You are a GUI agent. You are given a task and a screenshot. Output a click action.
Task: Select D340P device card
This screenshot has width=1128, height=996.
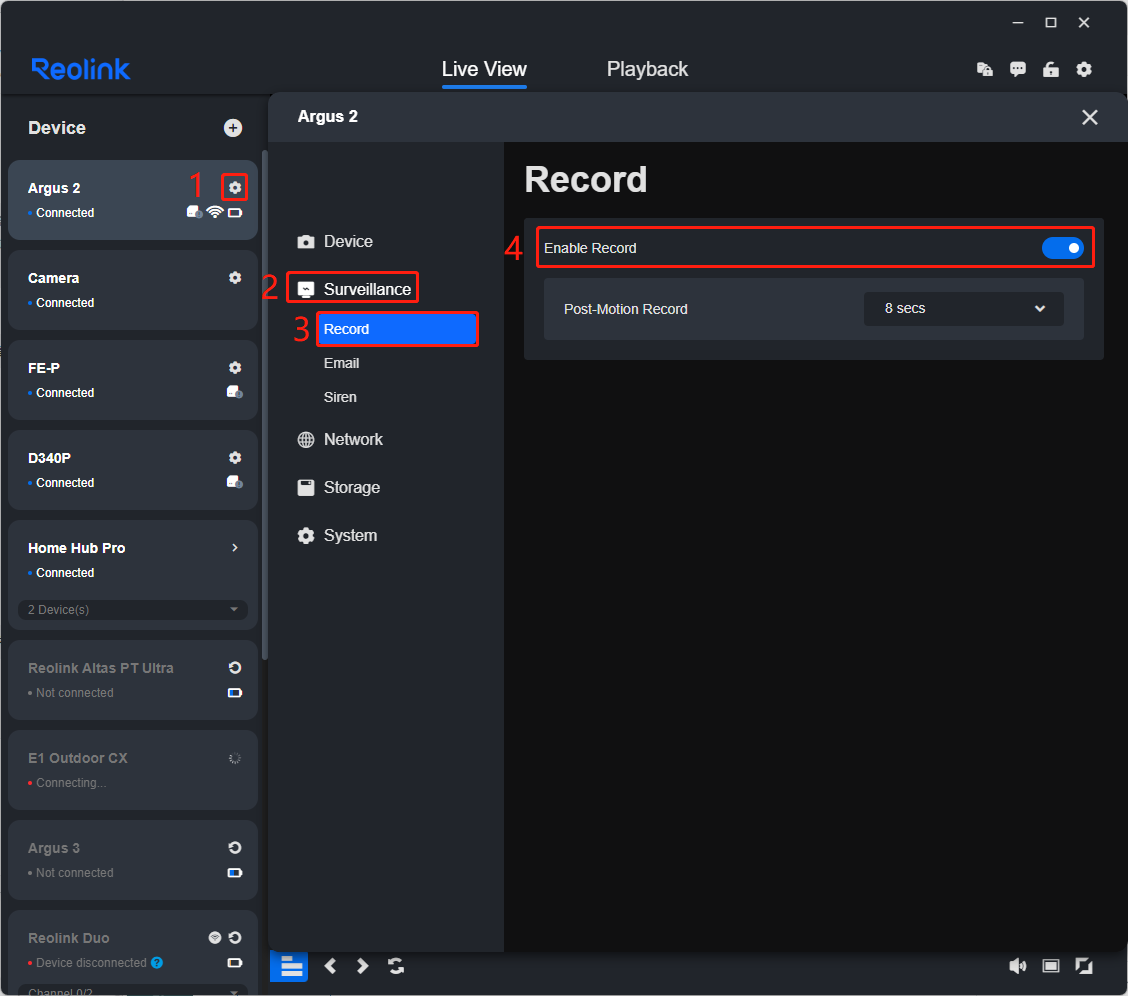click(x=133, y=470)
